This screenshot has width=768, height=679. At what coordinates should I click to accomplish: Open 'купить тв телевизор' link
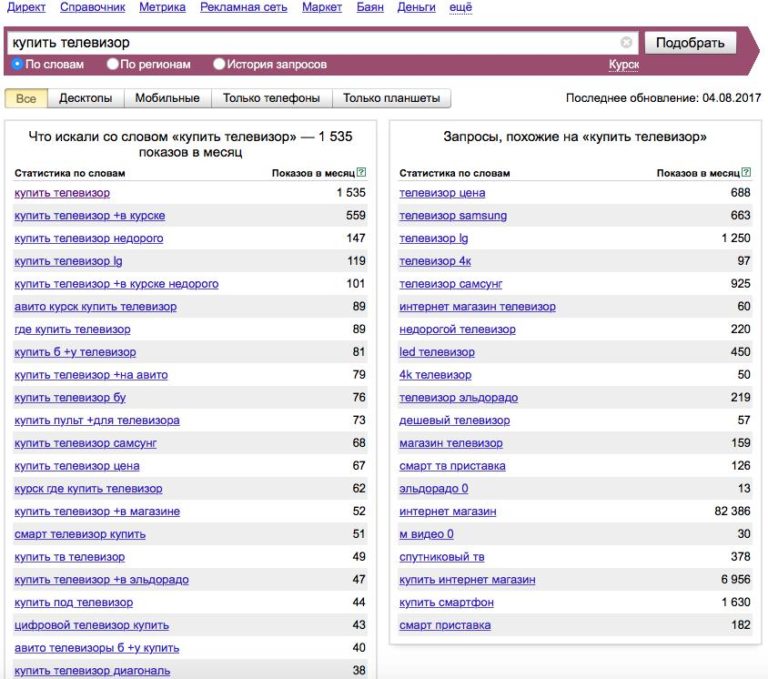coord(70,558)
